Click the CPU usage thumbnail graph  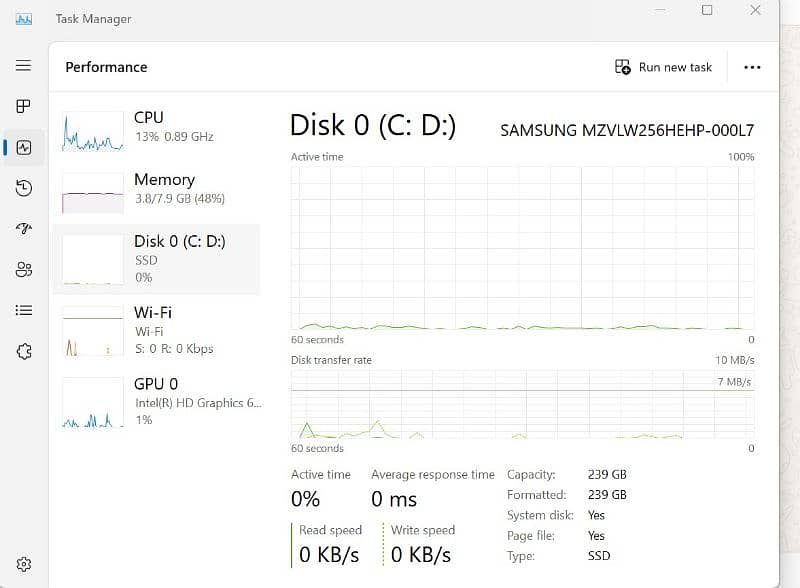point(93,132)
